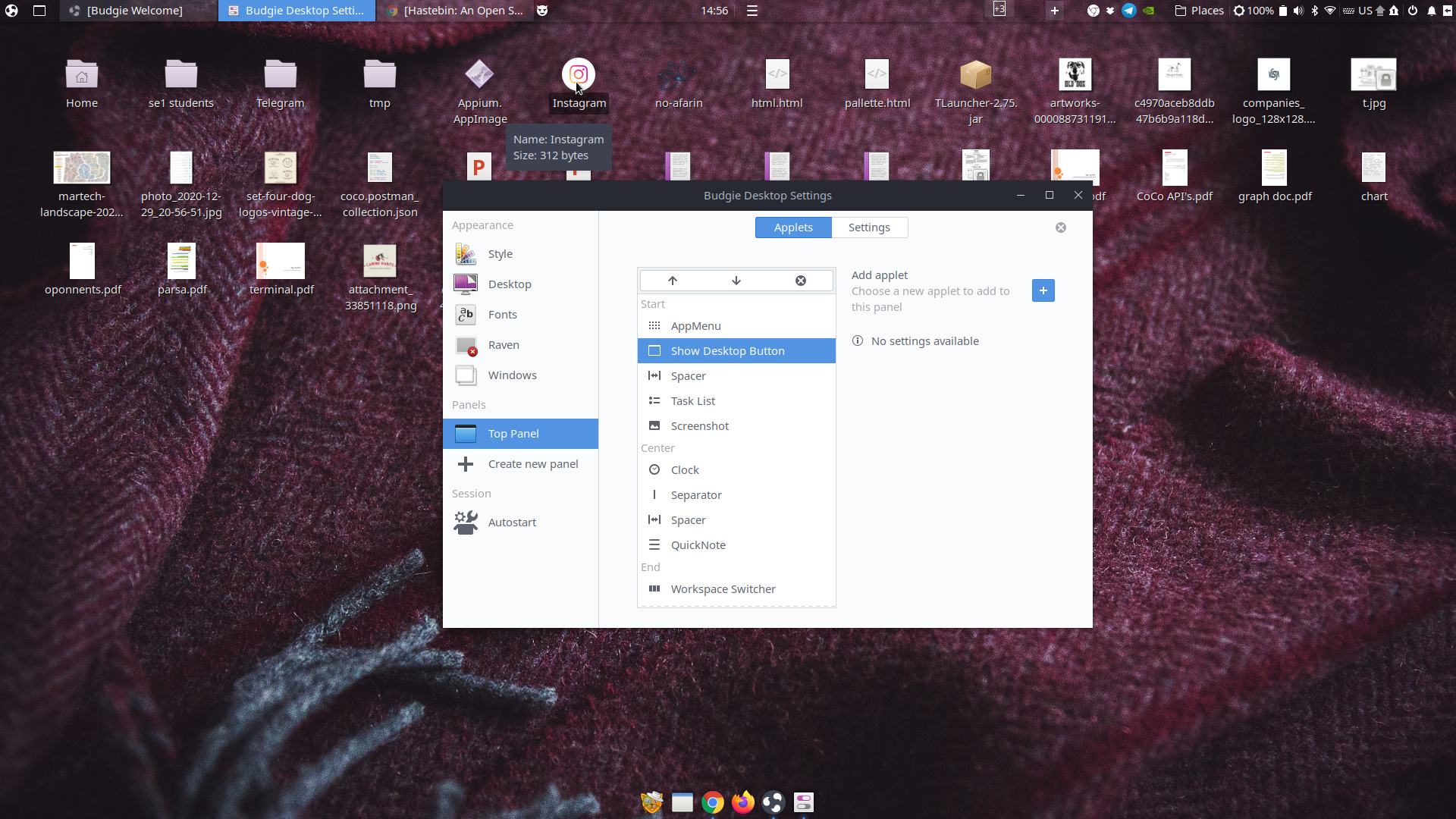Screen dimensions: 1456x819
Task: Switch to Hastebin Chrome task in panel
Action: tap(453, 11)
